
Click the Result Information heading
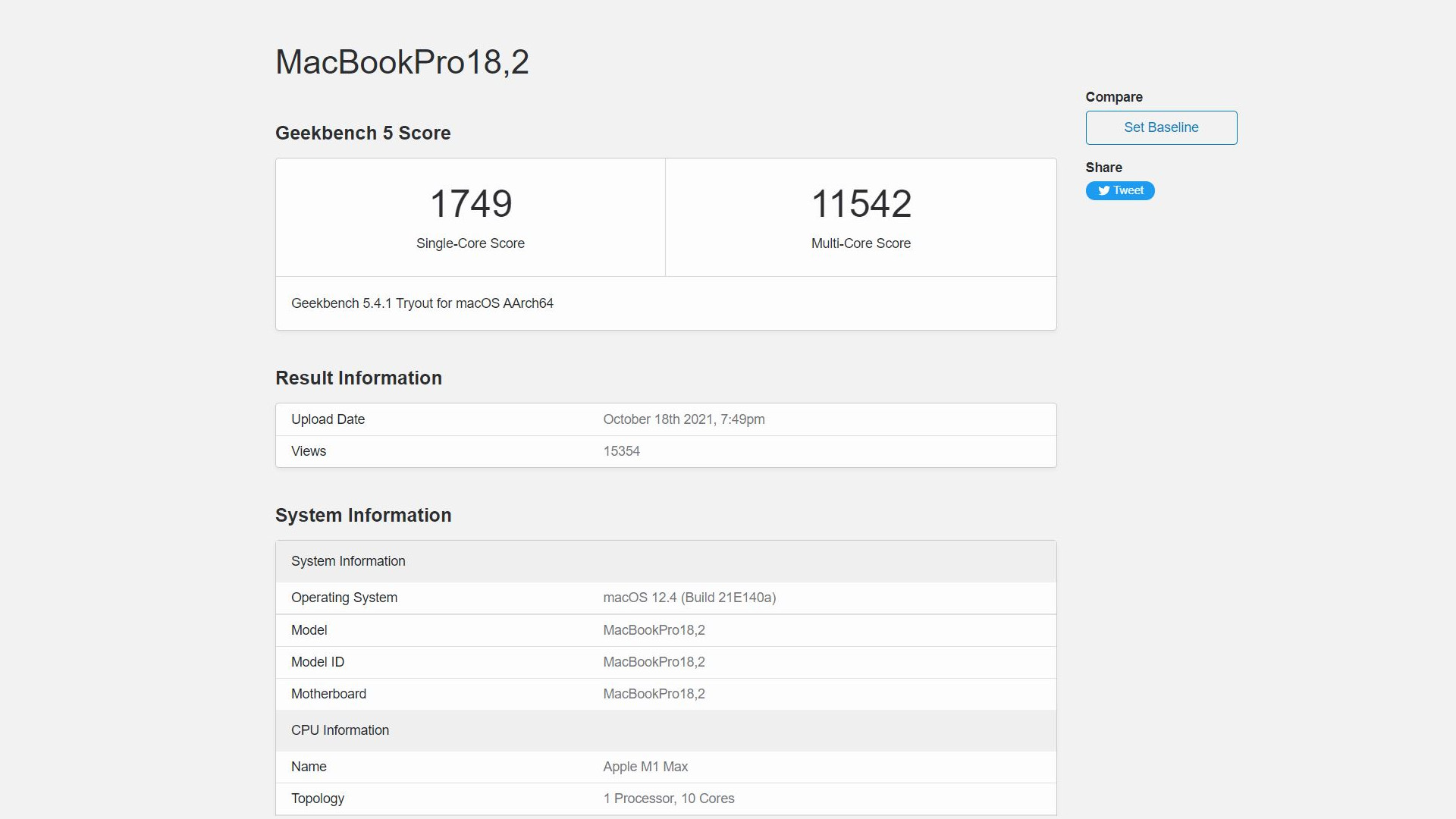point(359,378)
